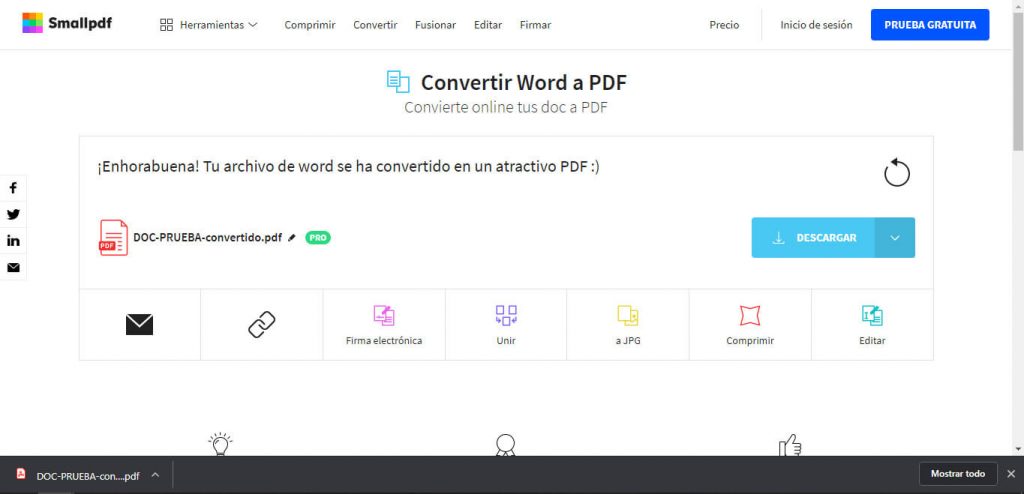Image resolution: width=1024 pixels, height=494 pixels.
Task: Open options chevron for downloaded file in bar
Action: [155, 475]
